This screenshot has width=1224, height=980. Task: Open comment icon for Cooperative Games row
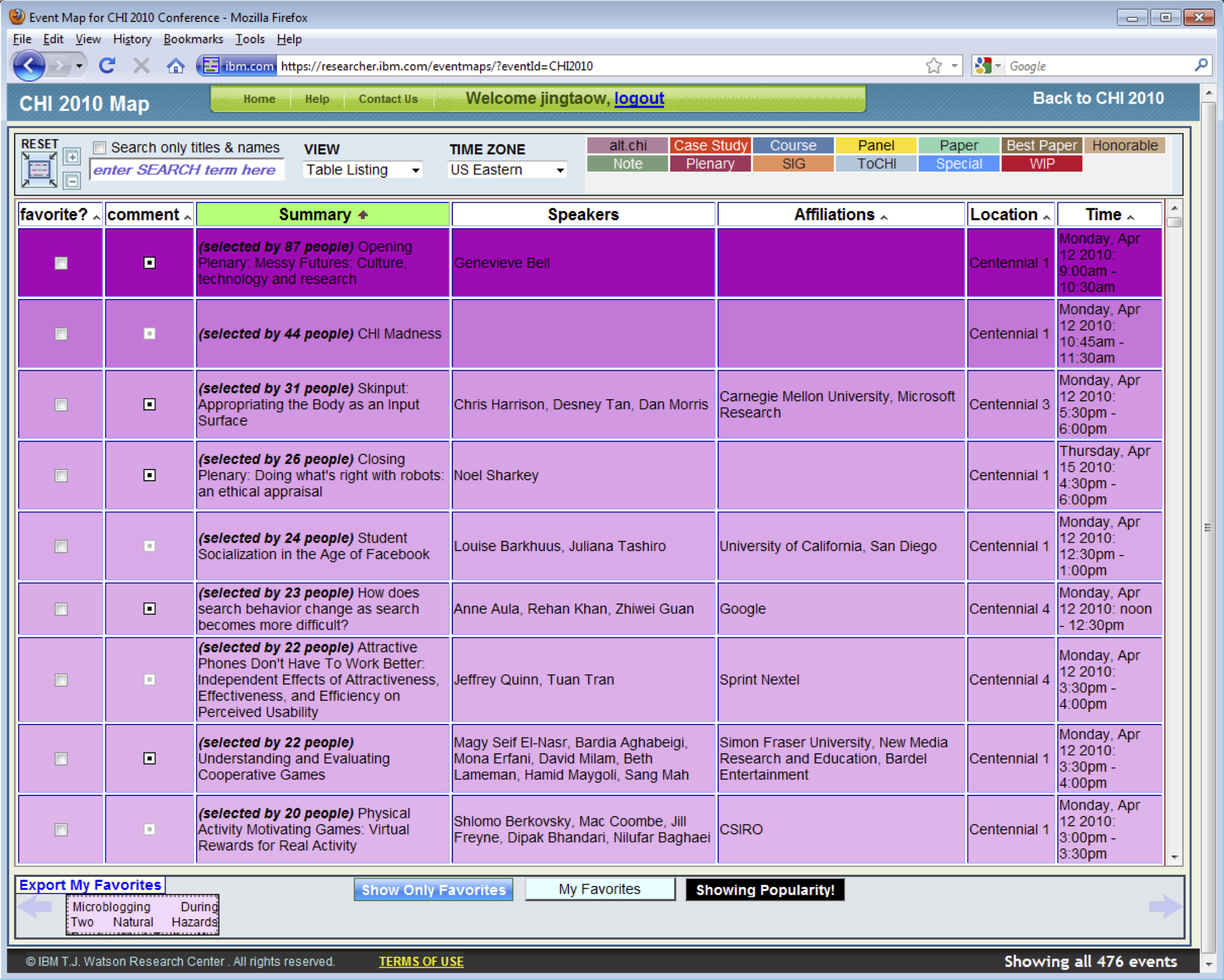pos(149,759)
